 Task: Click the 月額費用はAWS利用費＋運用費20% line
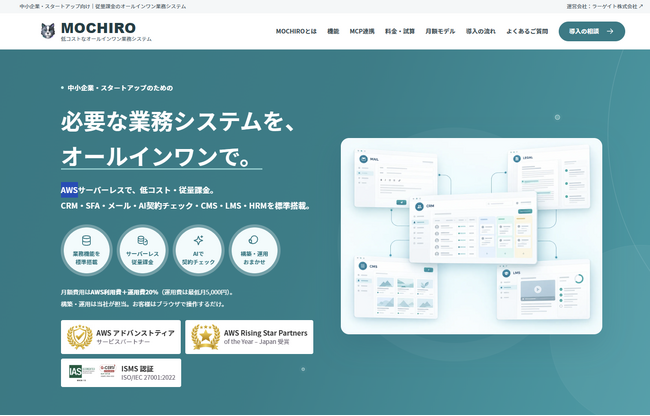pyautogui.click(x=147, y=292)
